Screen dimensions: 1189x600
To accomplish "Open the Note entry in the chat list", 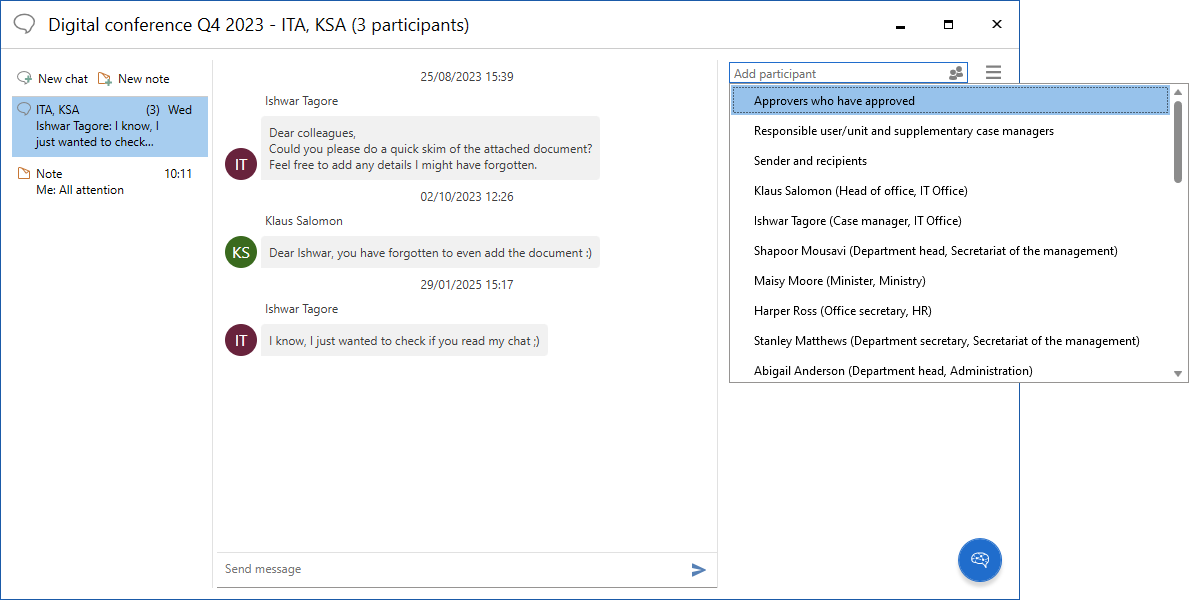I will pyautogui.click(x=109, y=181).
